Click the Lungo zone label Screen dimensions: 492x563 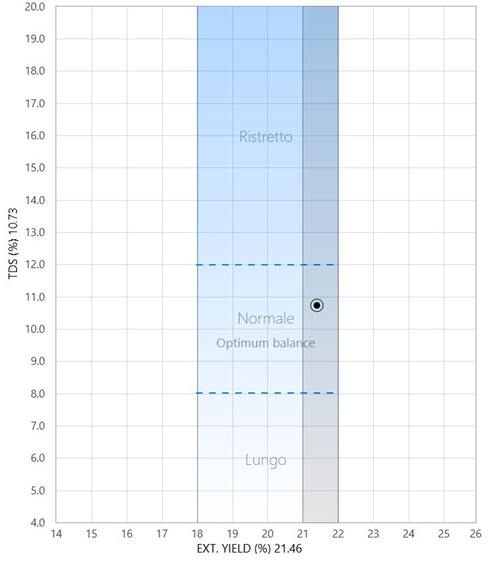pyautogui.click(x=266, y=460)
